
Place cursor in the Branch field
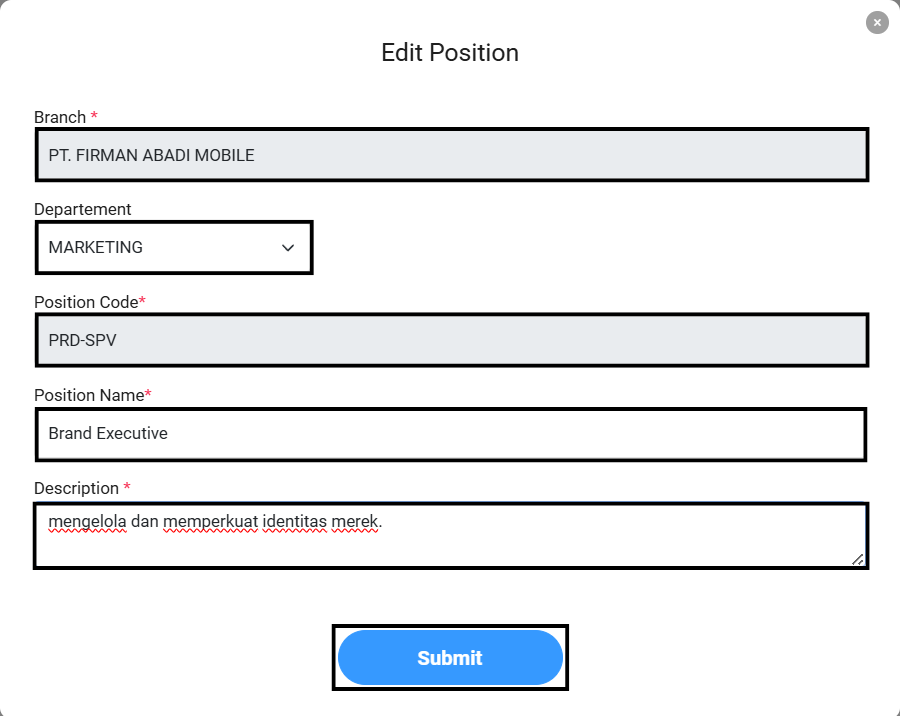(450, 155)
